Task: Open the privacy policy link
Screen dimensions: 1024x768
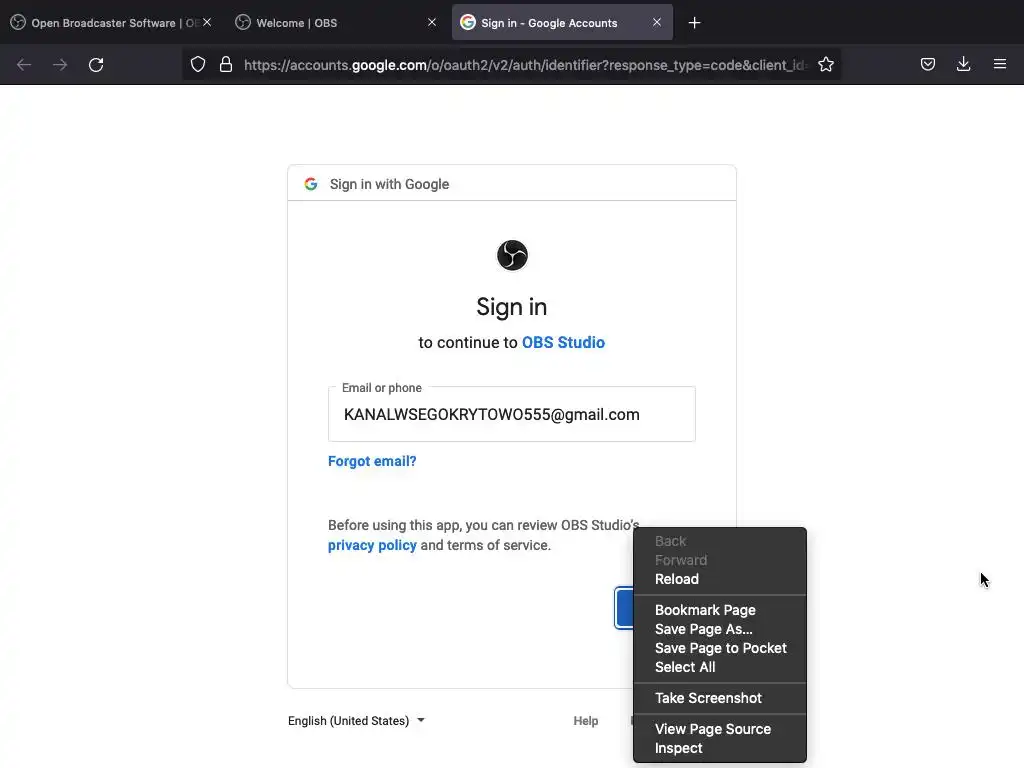Action: (x=372, y=545)
